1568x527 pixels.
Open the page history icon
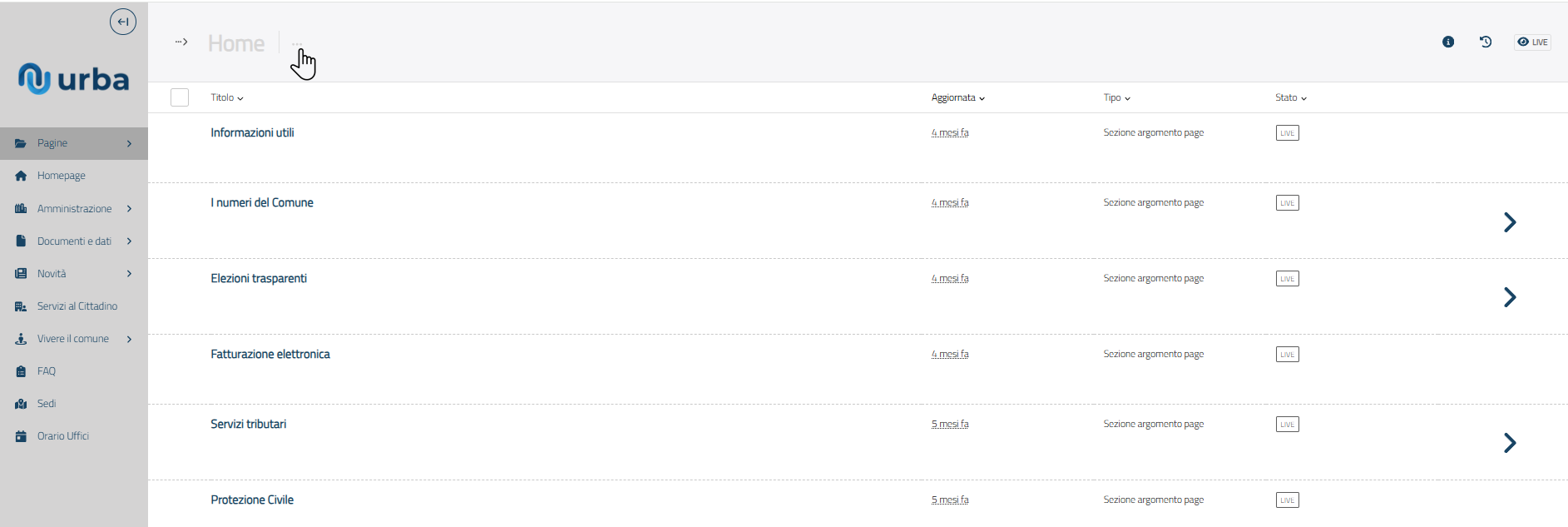coord(1486,42)
